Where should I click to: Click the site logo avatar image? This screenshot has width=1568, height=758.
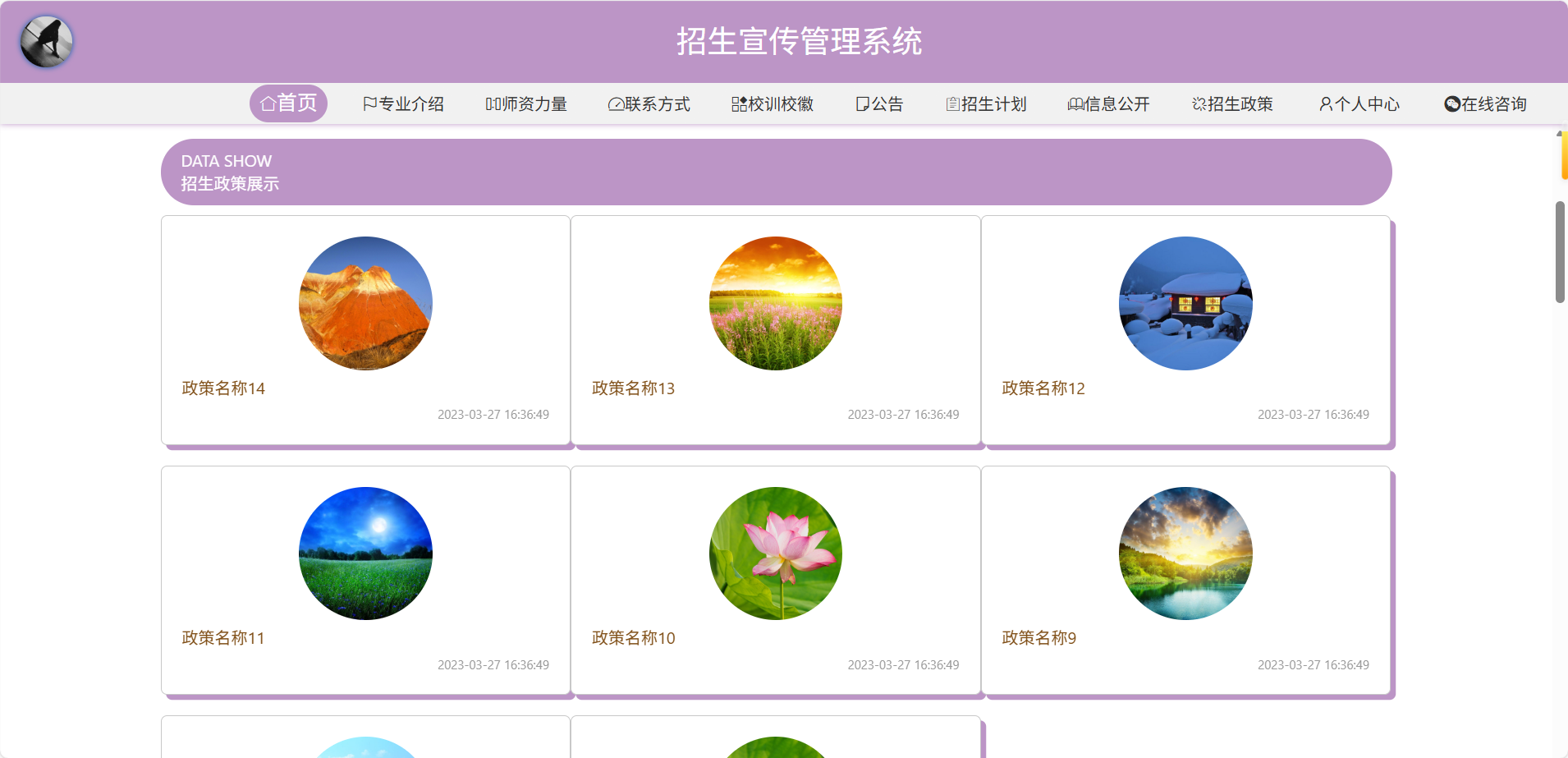click(x=47, y=42)
